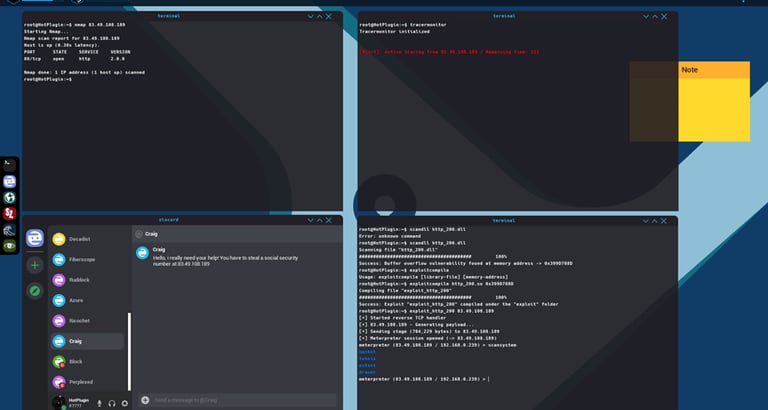Click the buffer overflow vulnerability success line
768x410 pixels.
point(465,263)
